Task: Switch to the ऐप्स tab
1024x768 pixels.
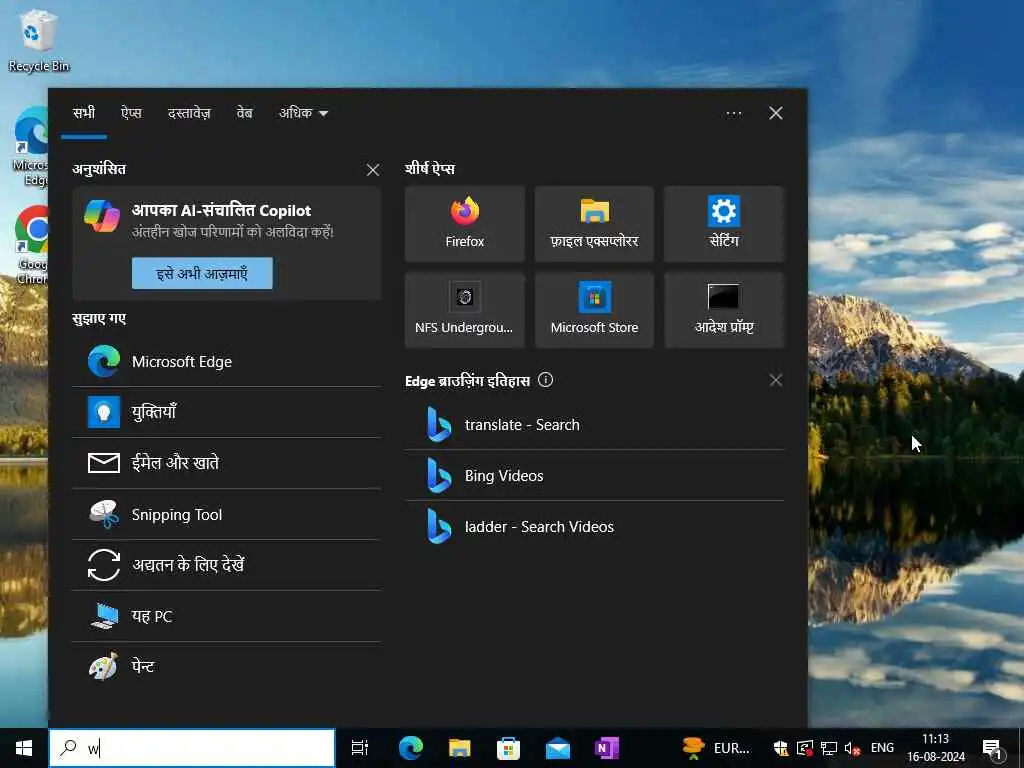Action: click(x=131, y=114)
